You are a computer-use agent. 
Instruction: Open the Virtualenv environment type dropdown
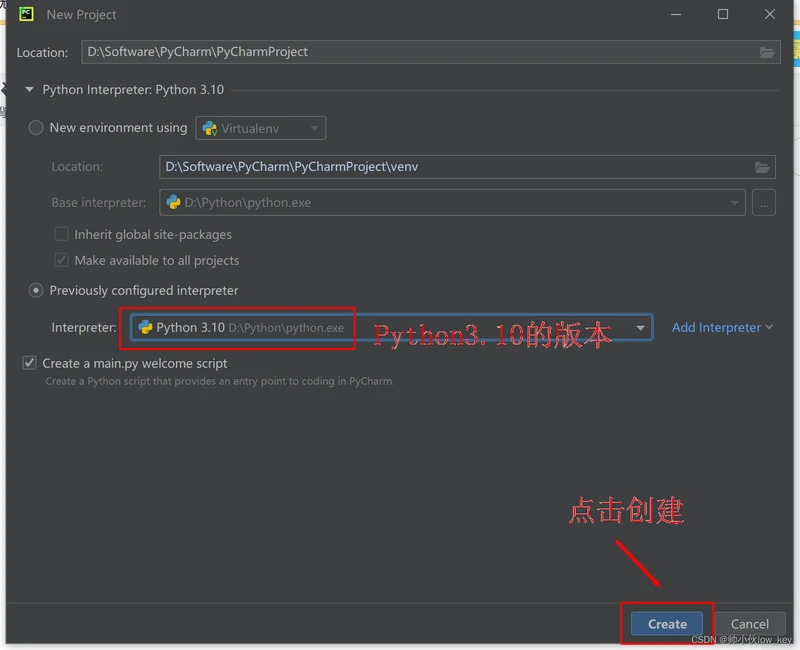point(260,128)
